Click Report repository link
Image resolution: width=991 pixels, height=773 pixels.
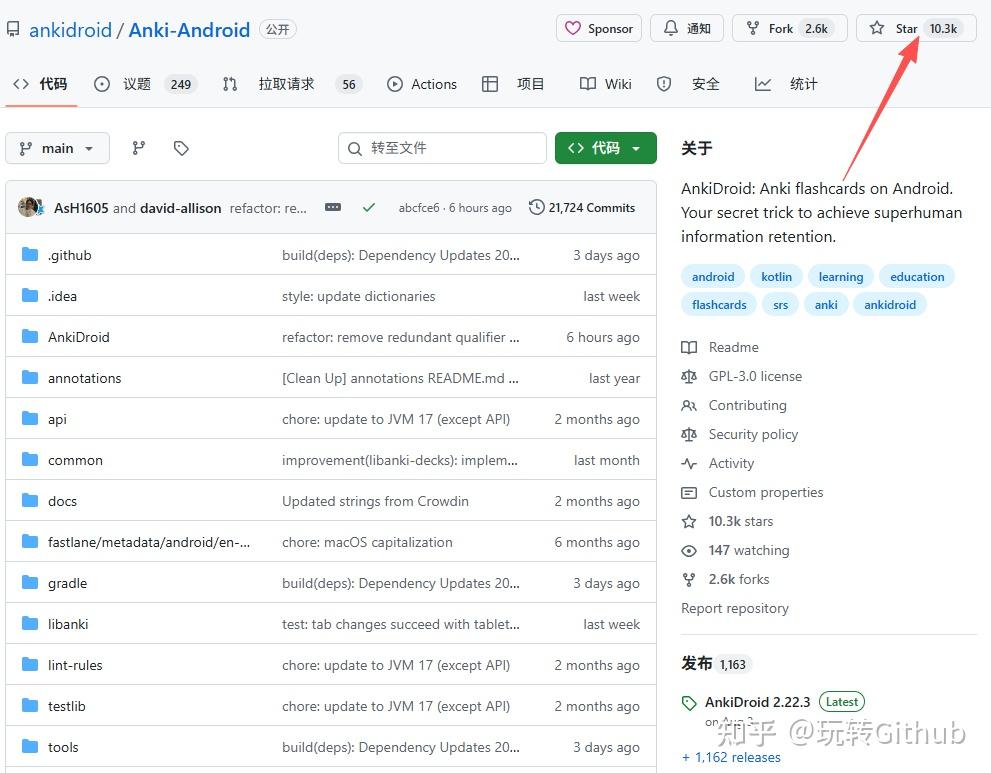[x=734, y=608]
